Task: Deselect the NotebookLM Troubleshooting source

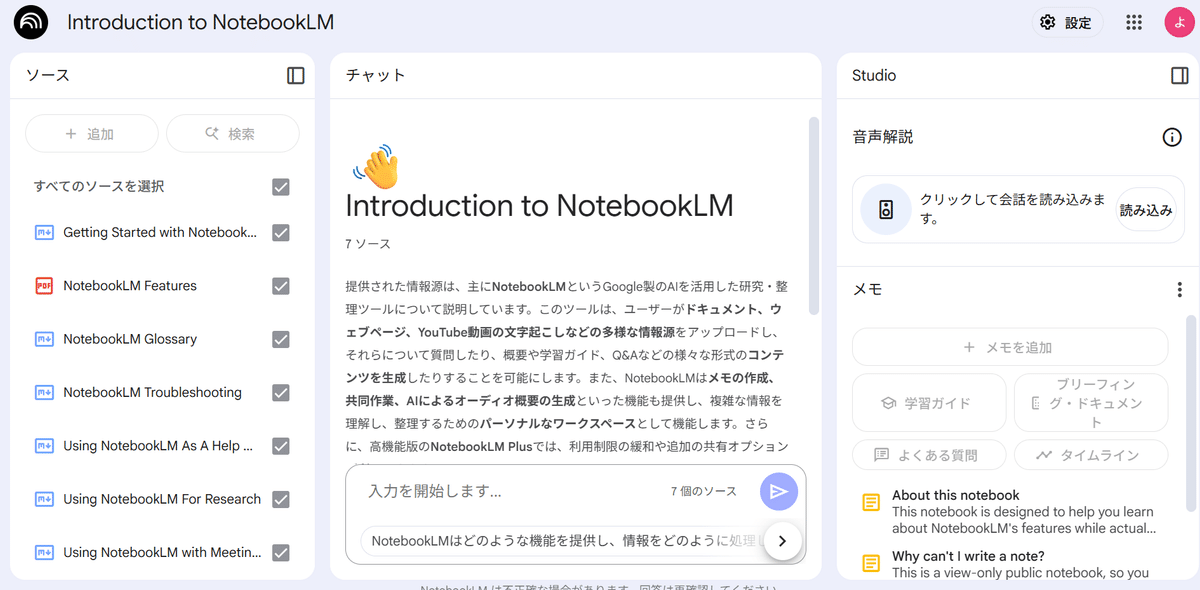Action: point(280,392)
